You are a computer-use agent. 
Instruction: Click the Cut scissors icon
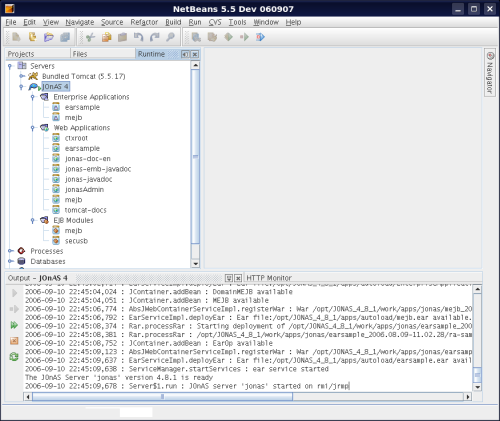[x=90, y=37]
